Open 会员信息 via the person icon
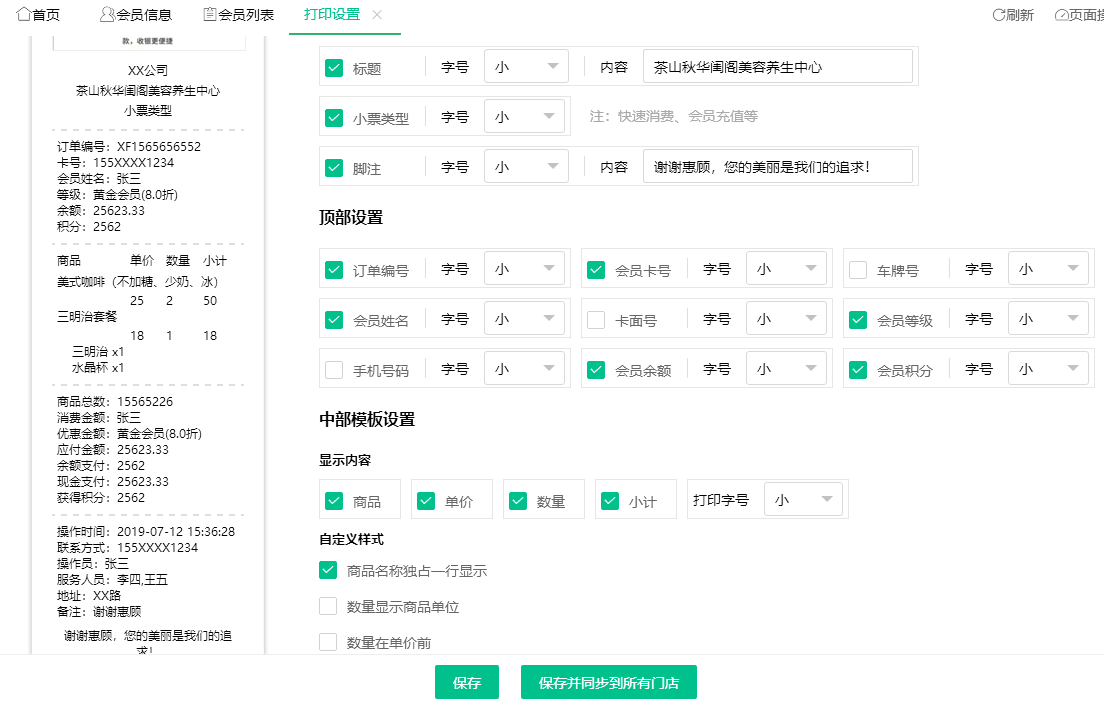This screenshot has width=1104, height=704. (103, 14)
